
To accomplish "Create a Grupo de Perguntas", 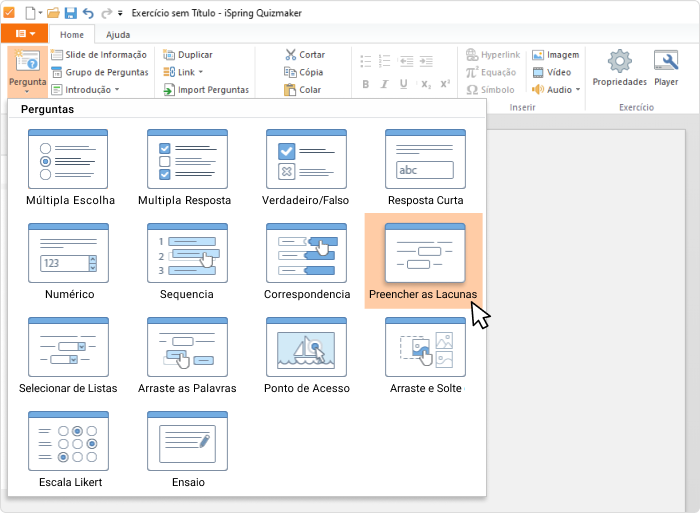I will click(100, 72).
